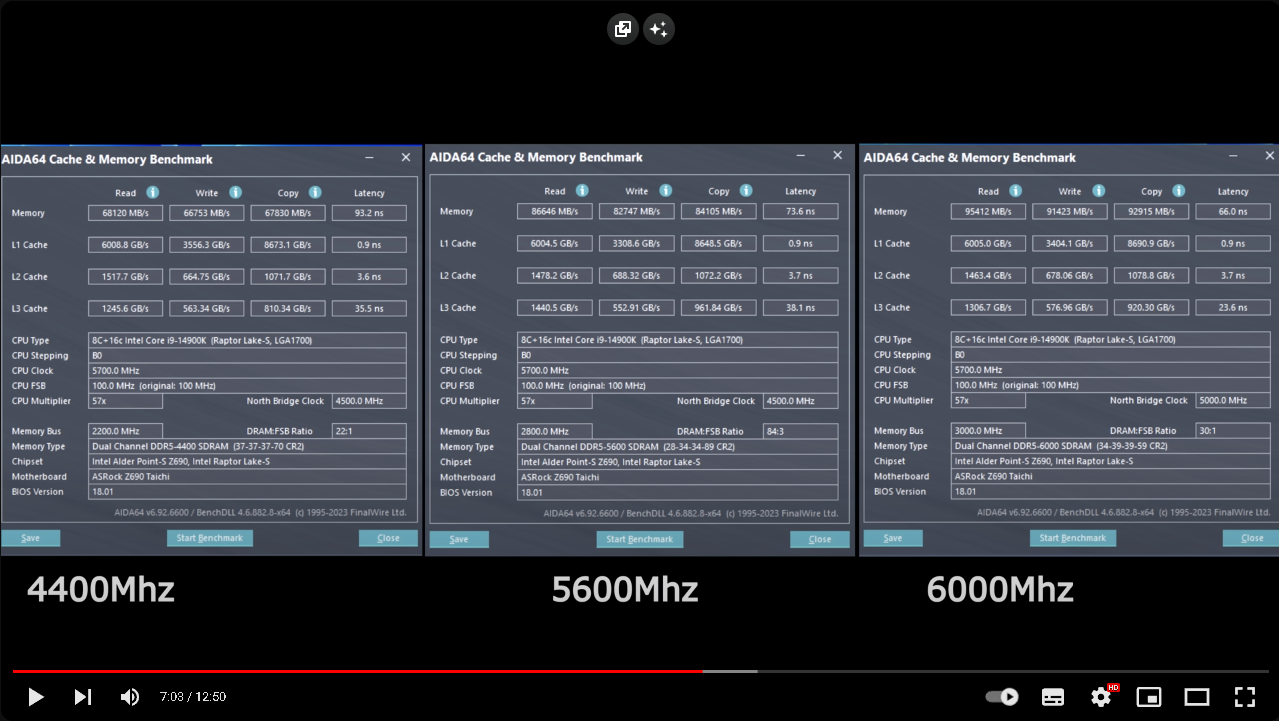The width and height of the screenshot is (1279, 721).
Task: Click Dual Channel DDR5-5600 SDRAM memory type
Action: tap(678, 447)
